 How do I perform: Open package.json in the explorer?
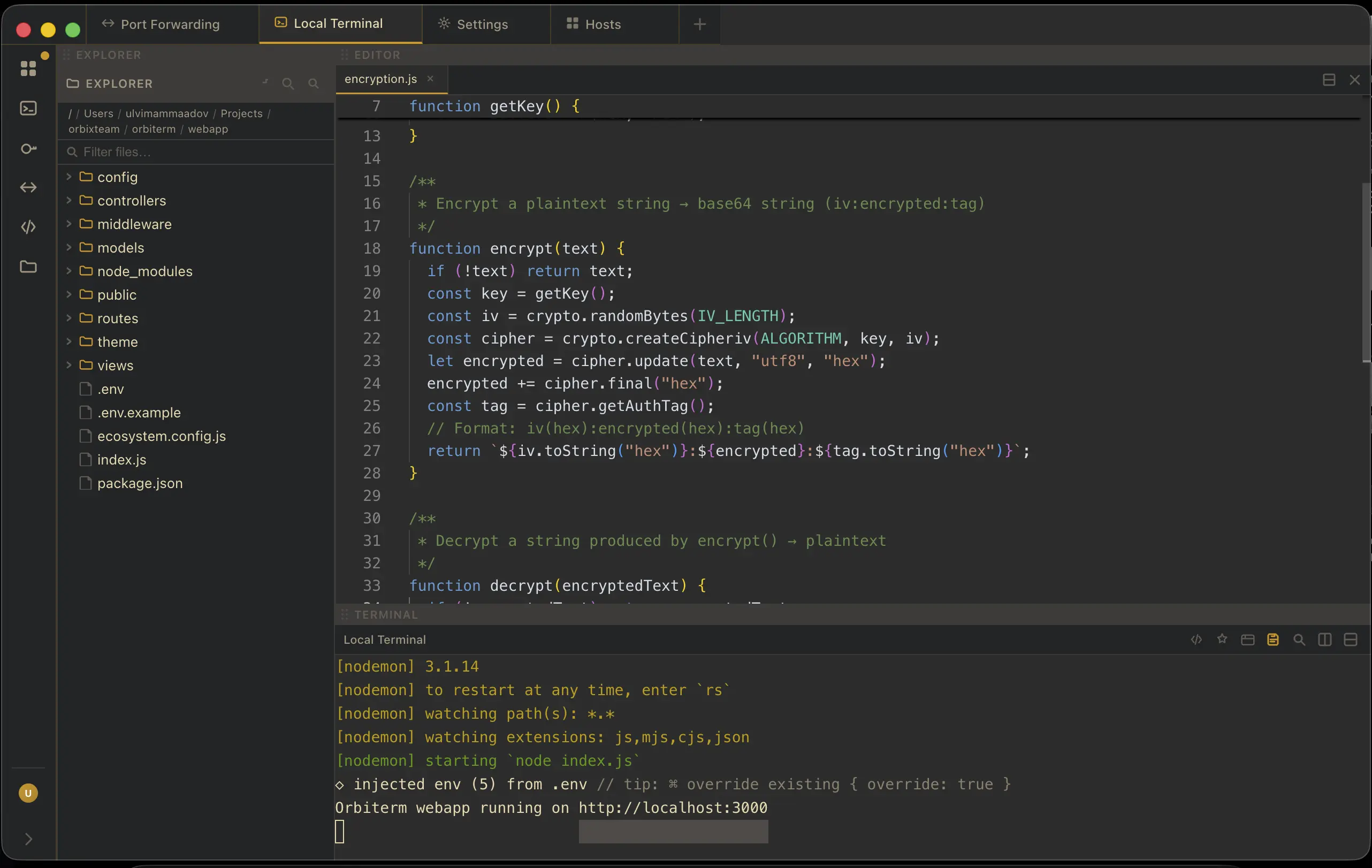195,483
